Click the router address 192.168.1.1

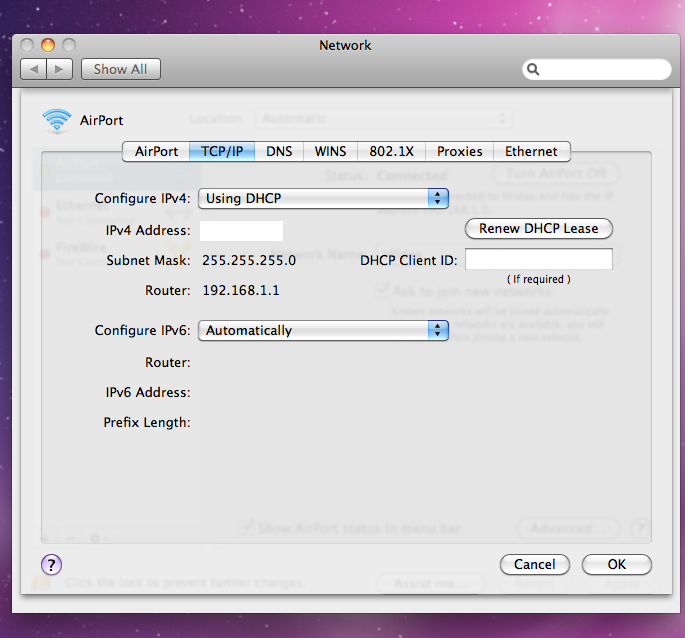point(241,291)
